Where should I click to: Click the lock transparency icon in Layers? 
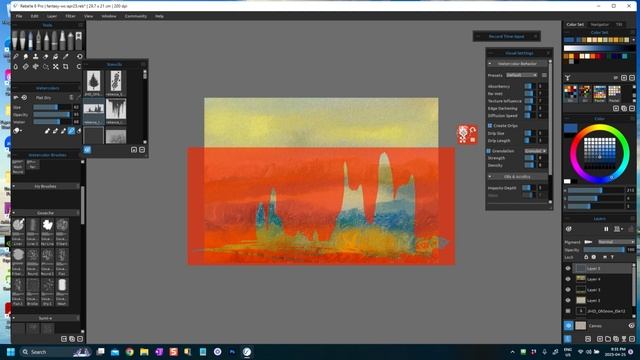point(586,257)
